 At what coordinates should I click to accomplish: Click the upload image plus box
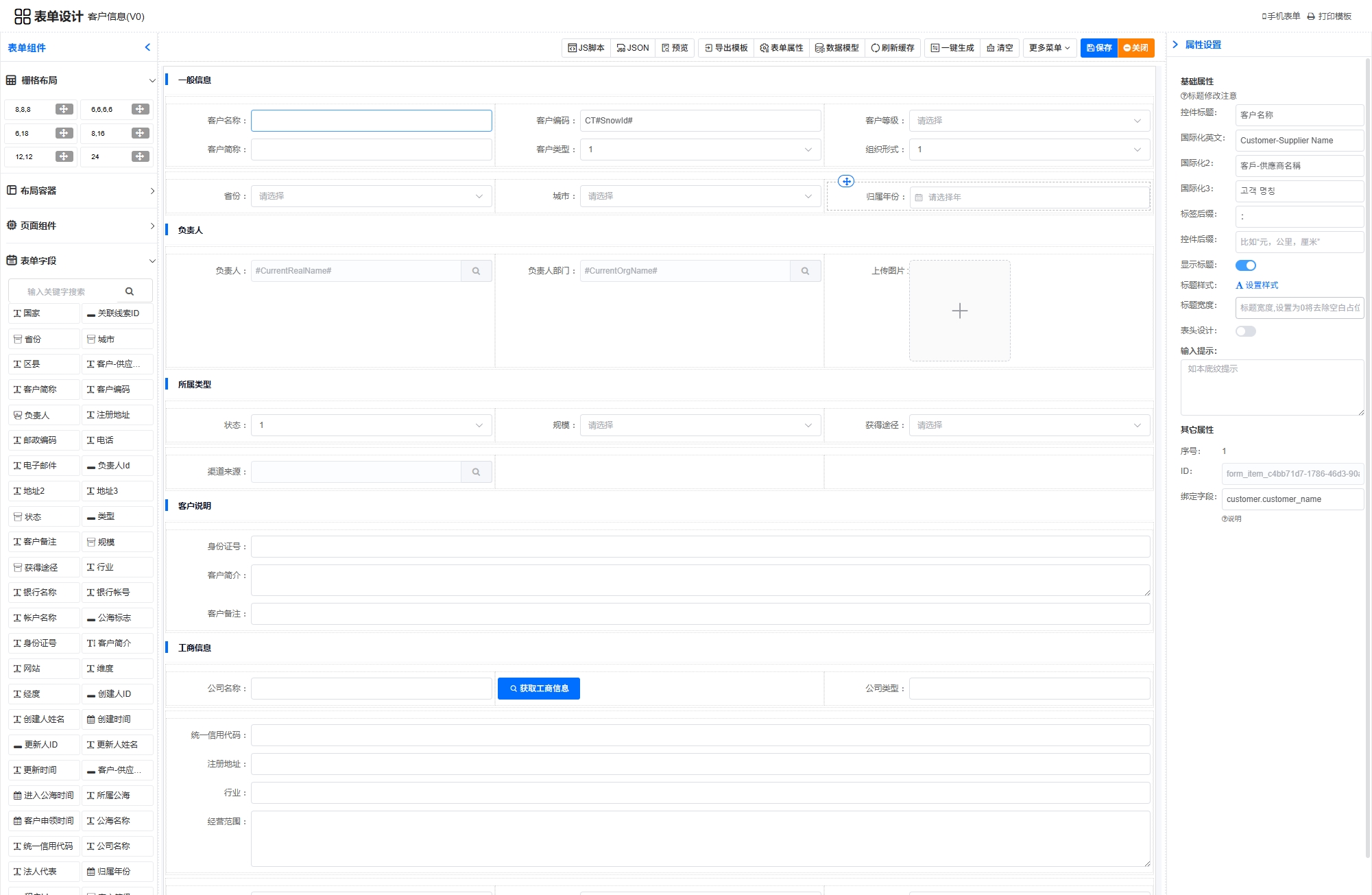[959, 311]
